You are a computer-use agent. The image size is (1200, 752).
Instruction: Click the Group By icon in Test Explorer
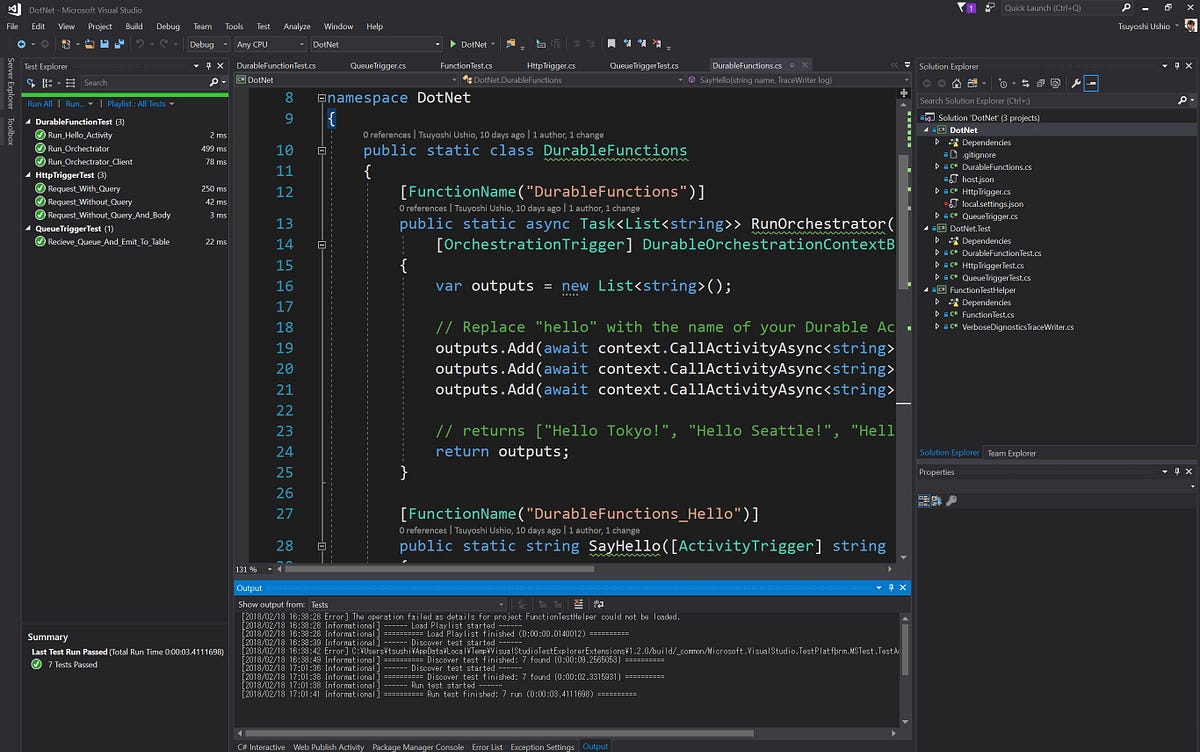[48, 84]
